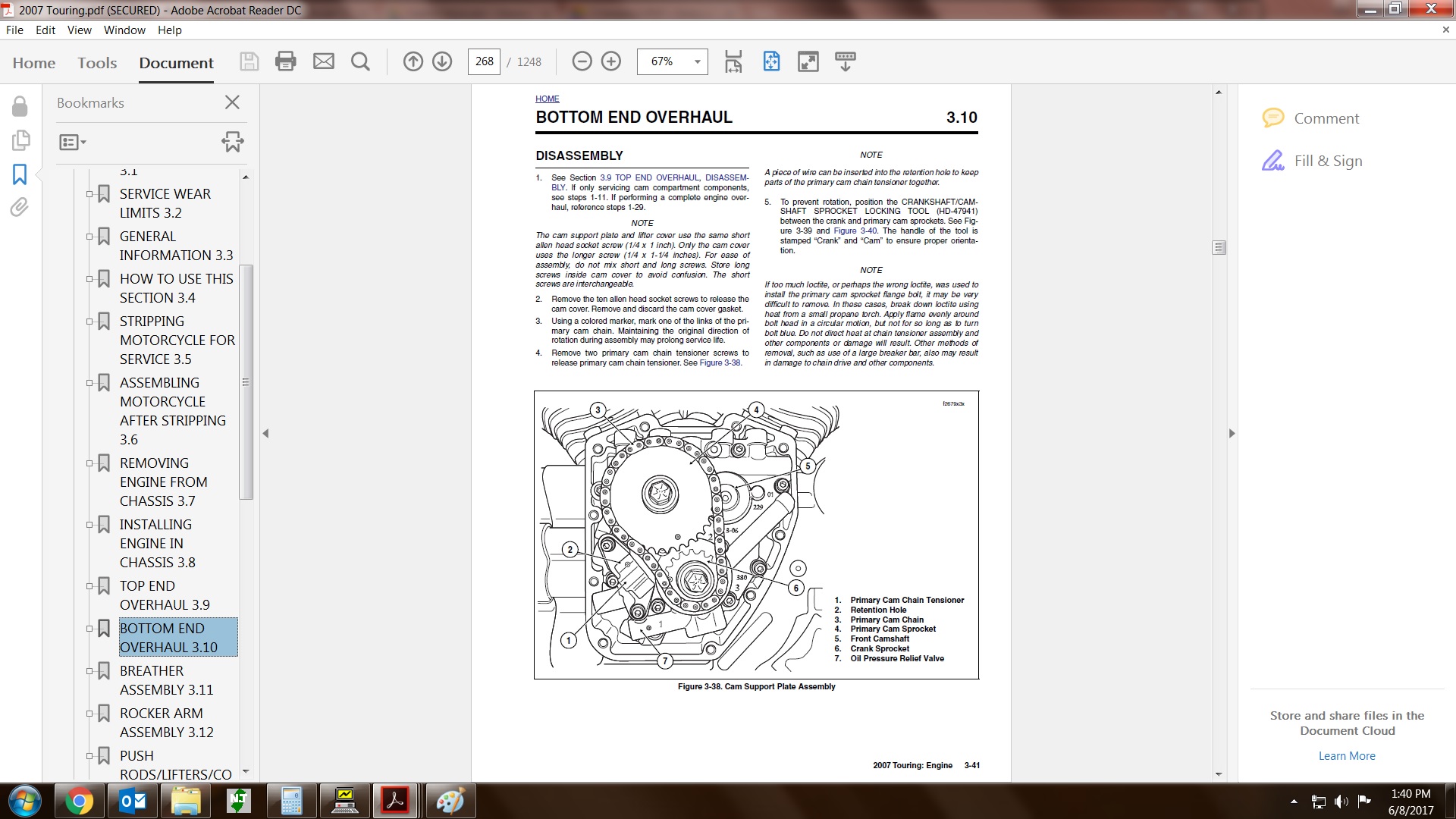Open the Window menu

(x=124, y=30)
